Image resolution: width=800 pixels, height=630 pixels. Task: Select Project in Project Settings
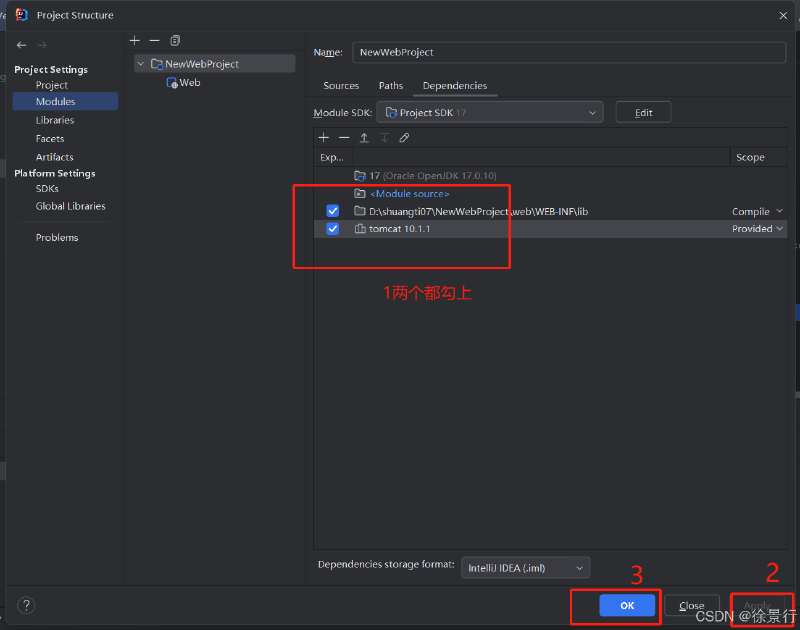click(x=52, y=85)
